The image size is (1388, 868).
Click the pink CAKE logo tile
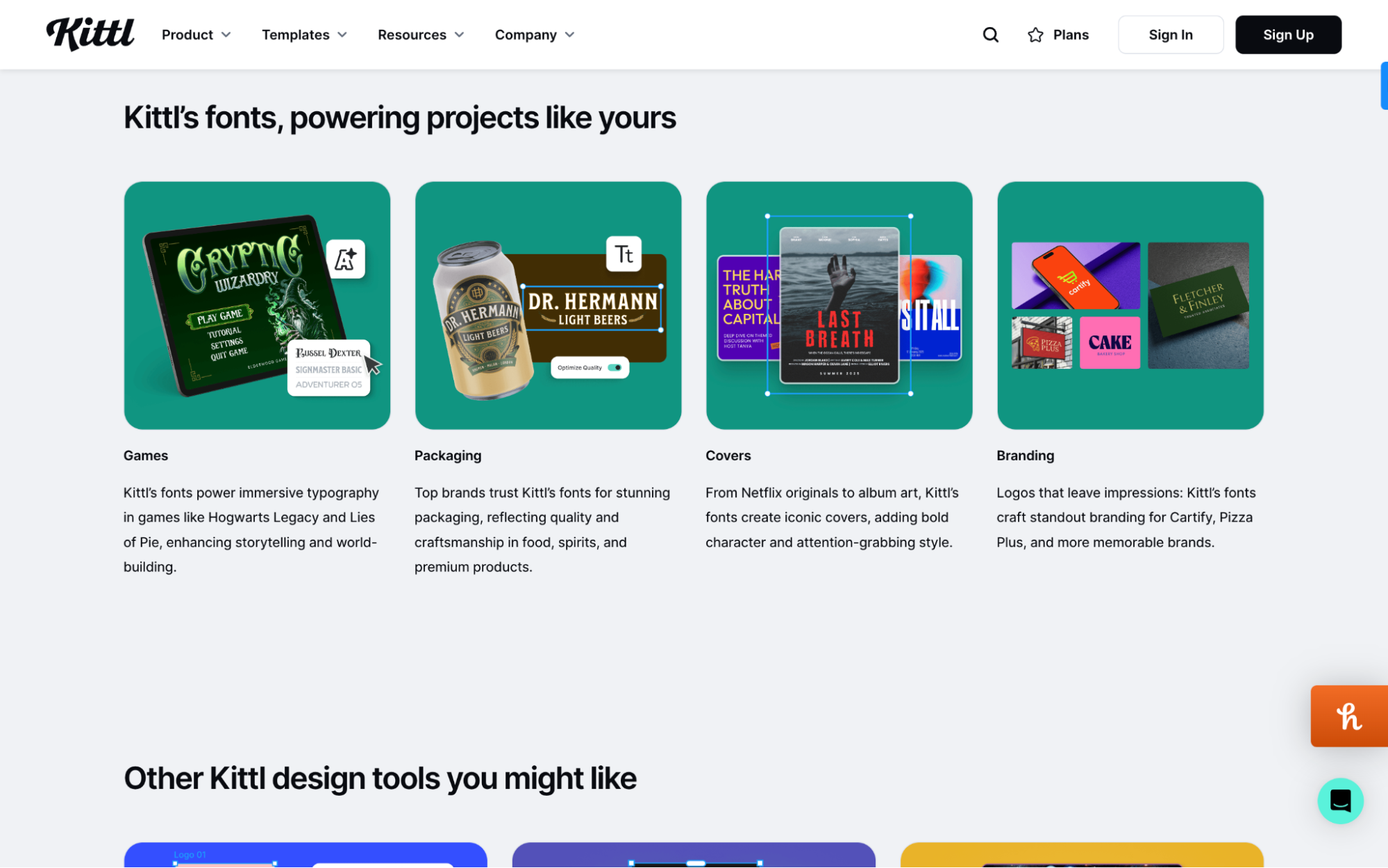click(x=1110, y=342)
